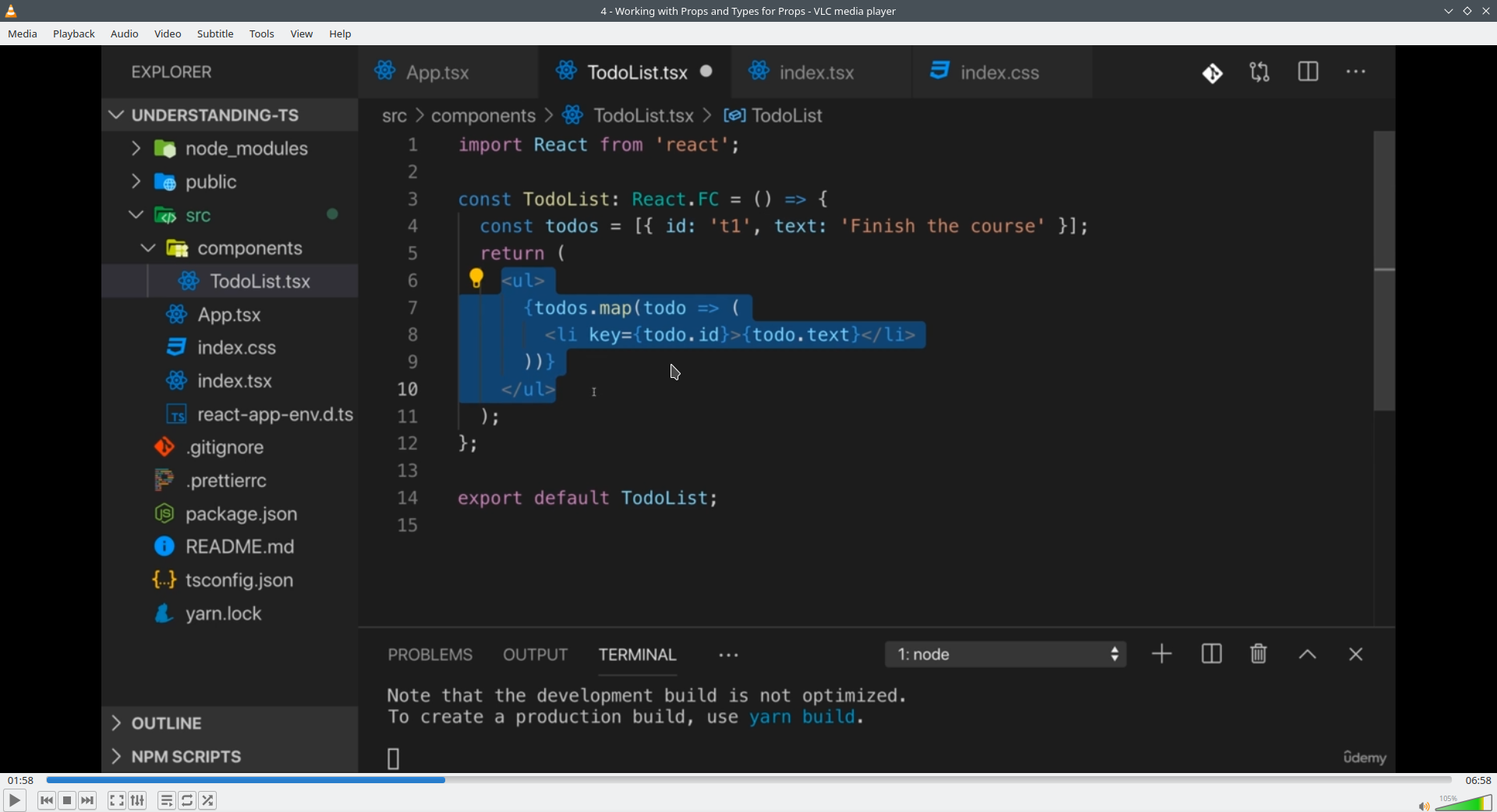
Task: Mute audio via the speaker icon
Action: (x=1424, y=806)
